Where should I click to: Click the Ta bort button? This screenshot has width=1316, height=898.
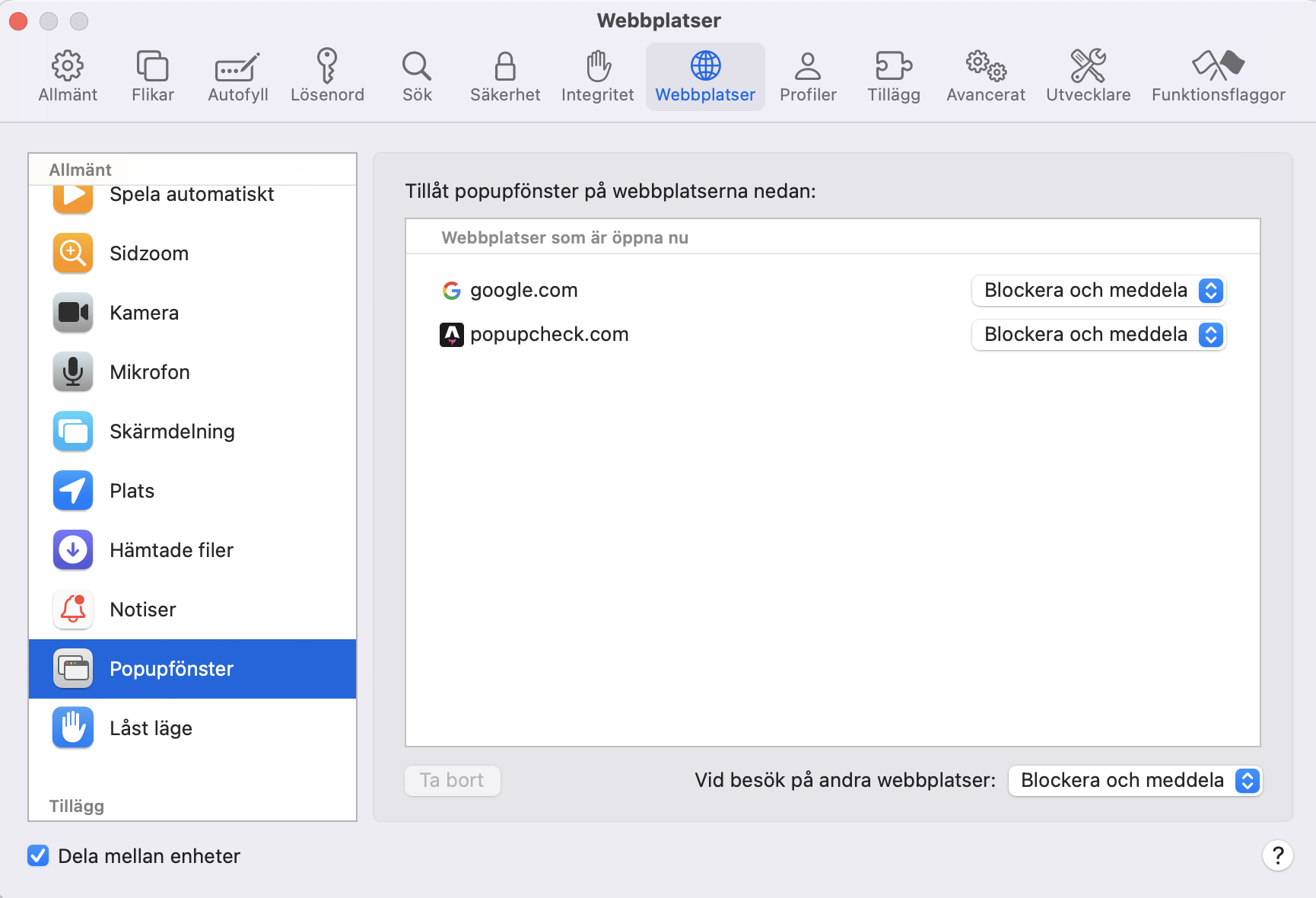point(453,781)
